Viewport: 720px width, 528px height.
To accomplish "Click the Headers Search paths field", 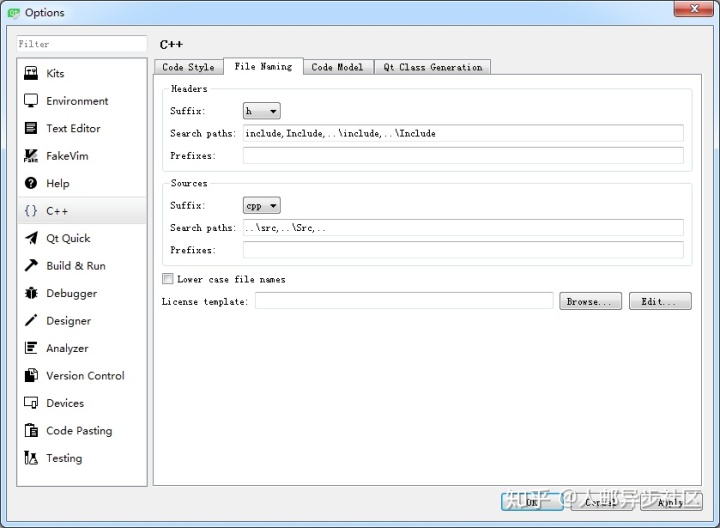I will [463, 133].
